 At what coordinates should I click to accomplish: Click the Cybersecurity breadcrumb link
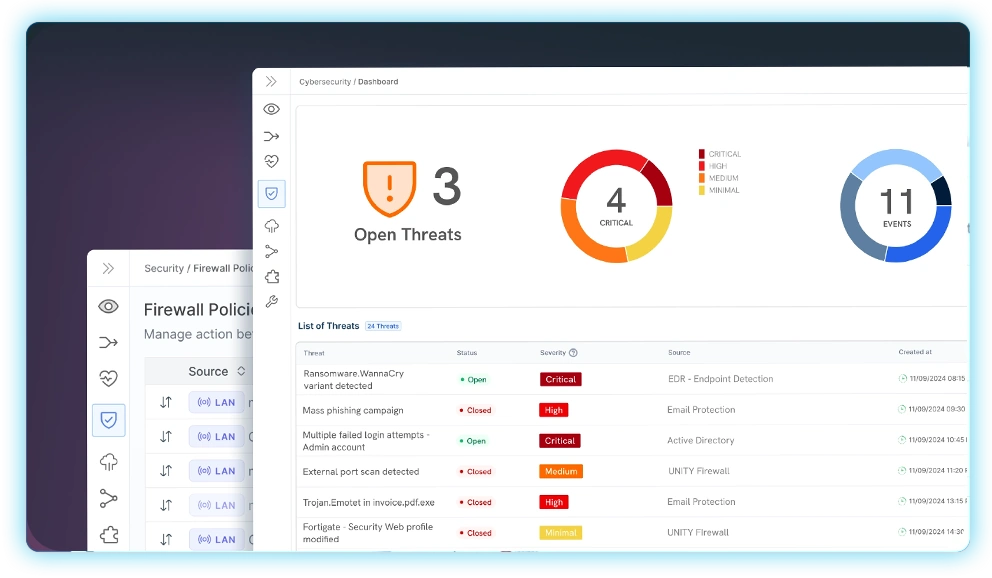[325, 82]
